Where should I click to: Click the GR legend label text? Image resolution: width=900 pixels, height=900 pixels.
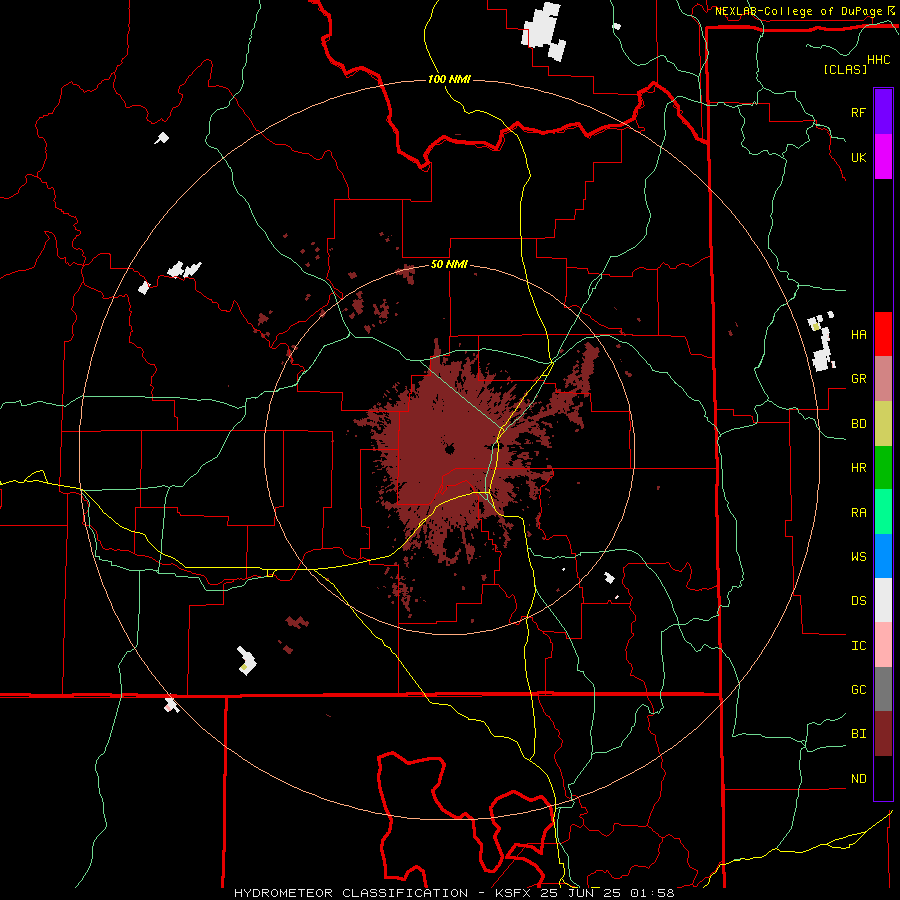click(x=858, y=379)
